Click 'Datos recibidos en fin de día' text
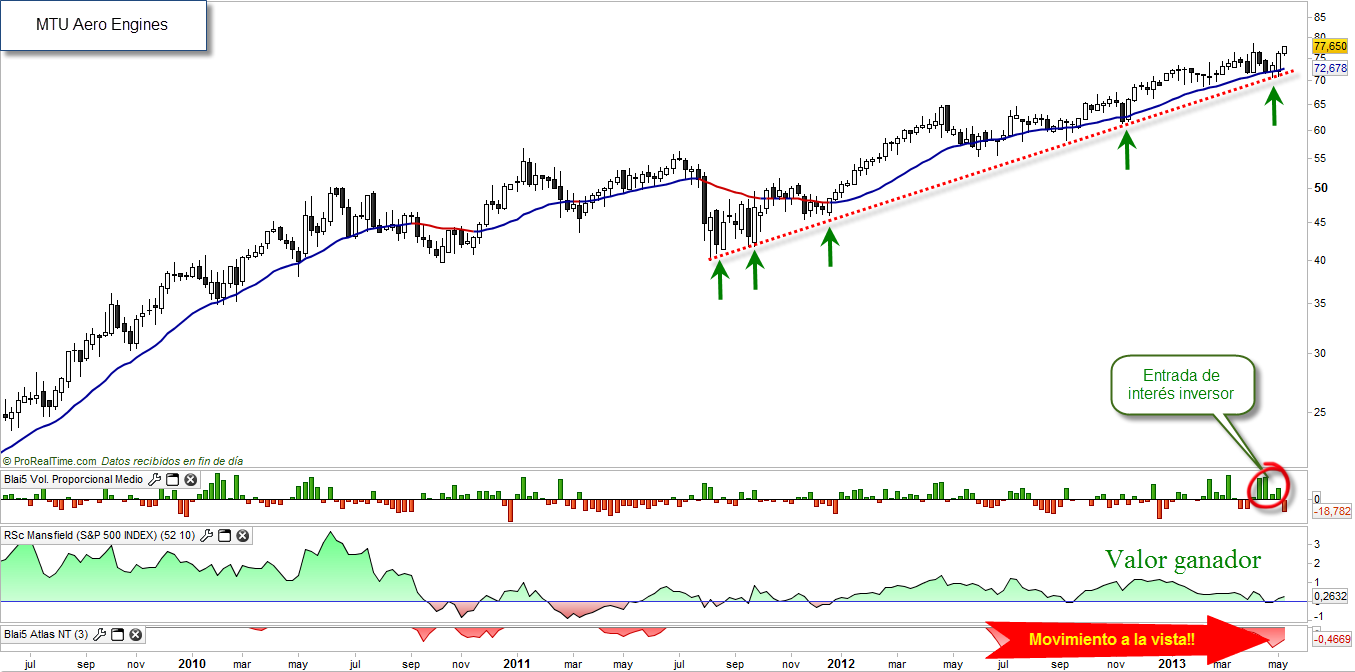This screenshot has width=1355, height=672. pos(172,461)
